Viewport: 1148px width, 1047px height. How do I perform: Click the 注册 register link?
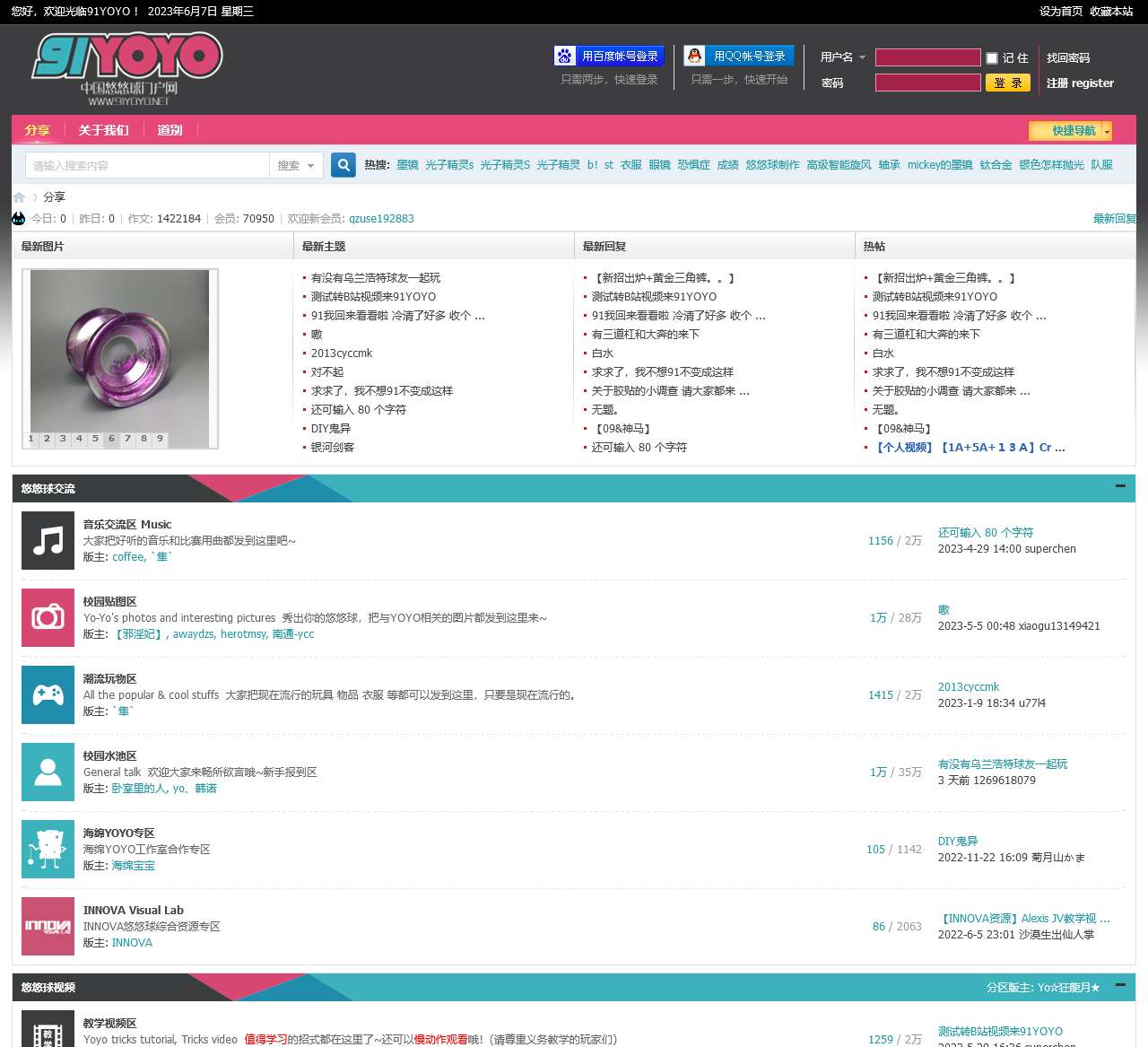point(1080,83)
